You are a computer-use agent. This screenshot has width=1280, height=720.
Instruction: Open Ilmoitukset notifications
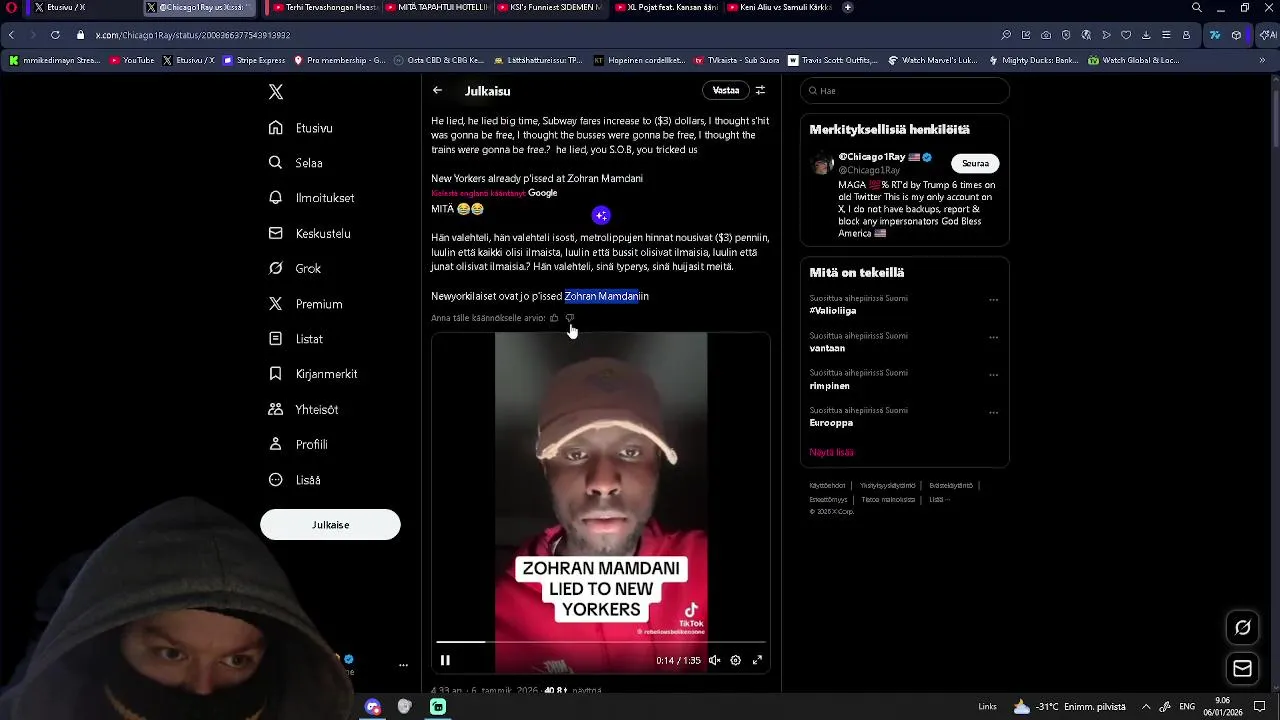(312, 198)
